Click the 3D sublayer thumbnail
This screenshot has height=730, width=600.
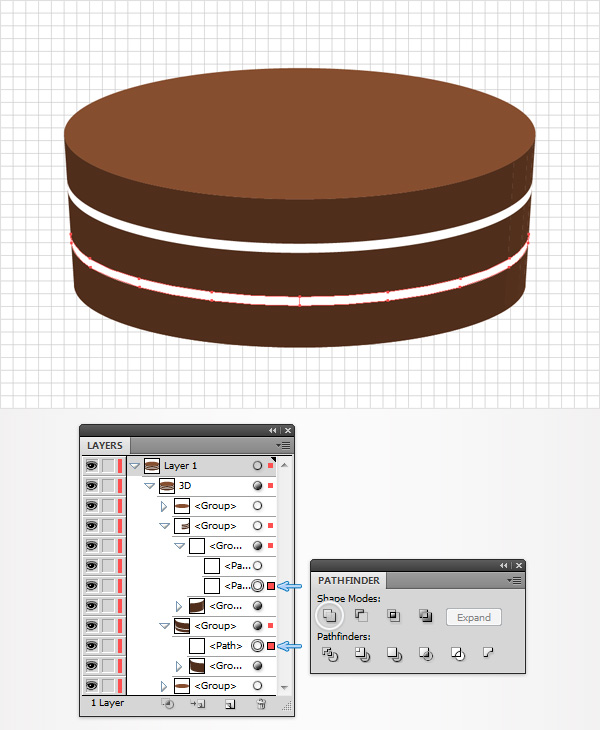pyautogui.click(x=167, y=486)
